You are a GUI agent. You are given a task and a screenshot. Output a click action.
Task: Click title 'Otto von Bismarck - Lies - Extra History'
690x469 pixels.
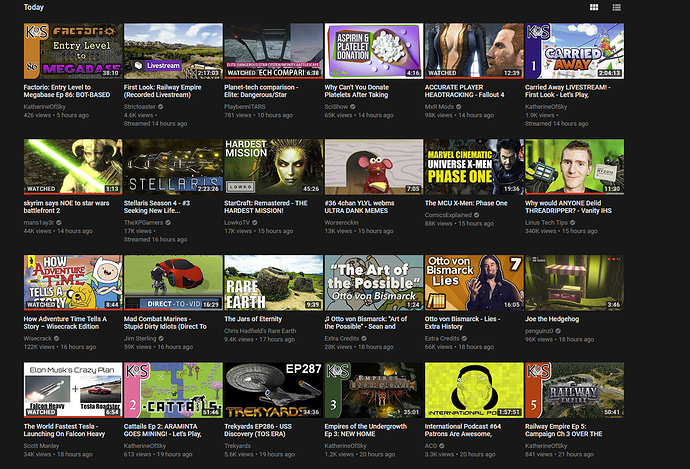pos(462,322)
